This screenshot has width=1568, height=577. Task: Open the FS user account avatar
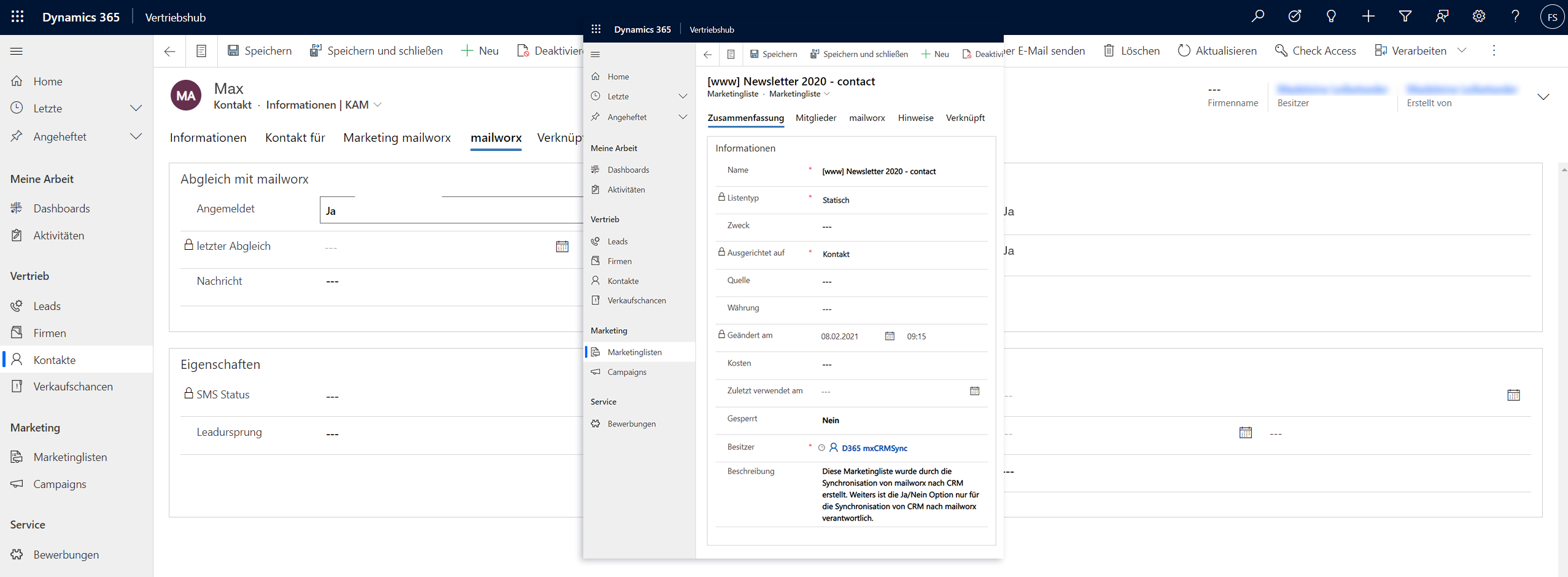point(1552,17)
